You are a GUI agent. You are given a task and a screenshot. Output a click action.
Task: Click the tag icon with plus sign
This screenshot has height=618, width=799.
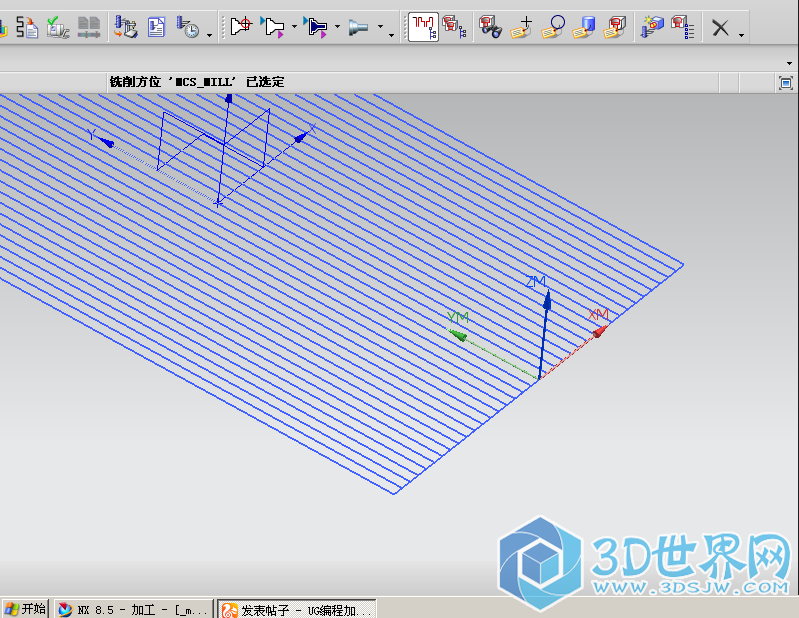521,27
